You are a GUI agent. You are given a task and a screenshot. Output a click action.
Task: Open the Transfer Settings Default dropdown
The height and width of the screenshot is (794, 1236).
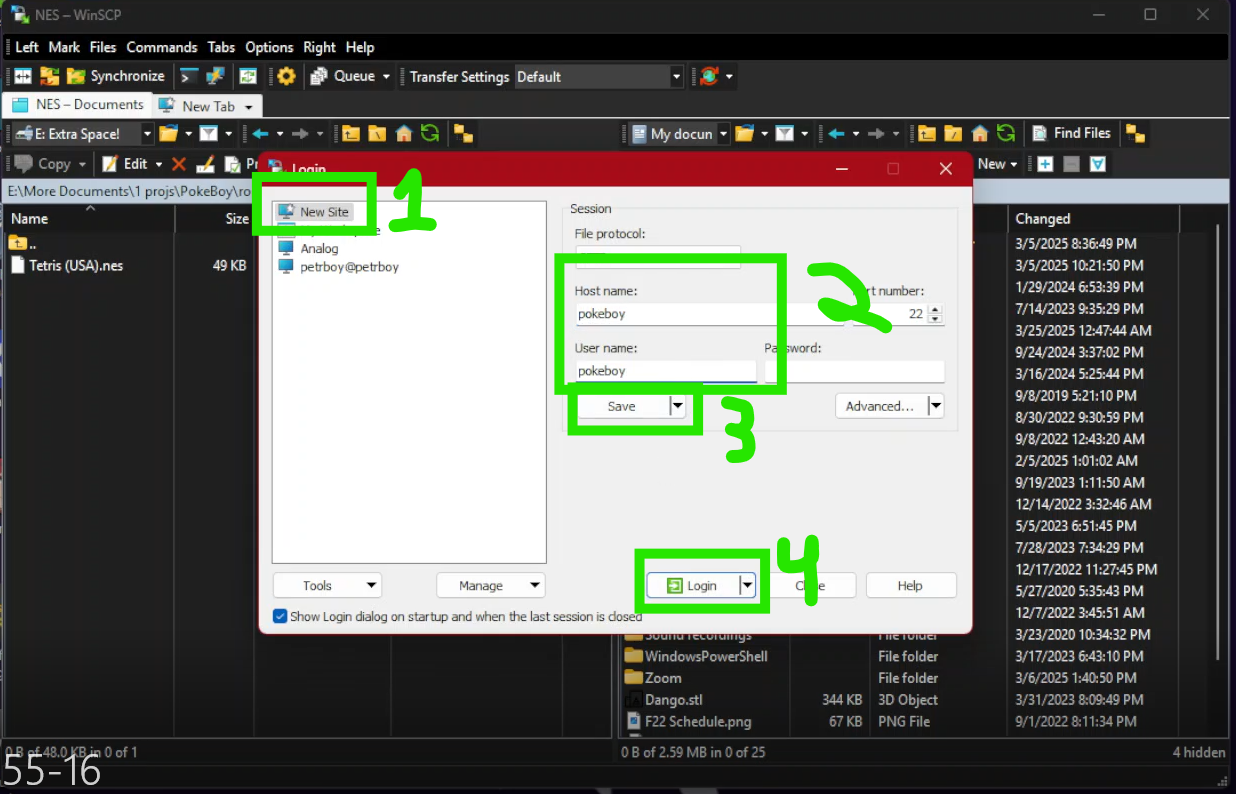click(x=676, y=76)
